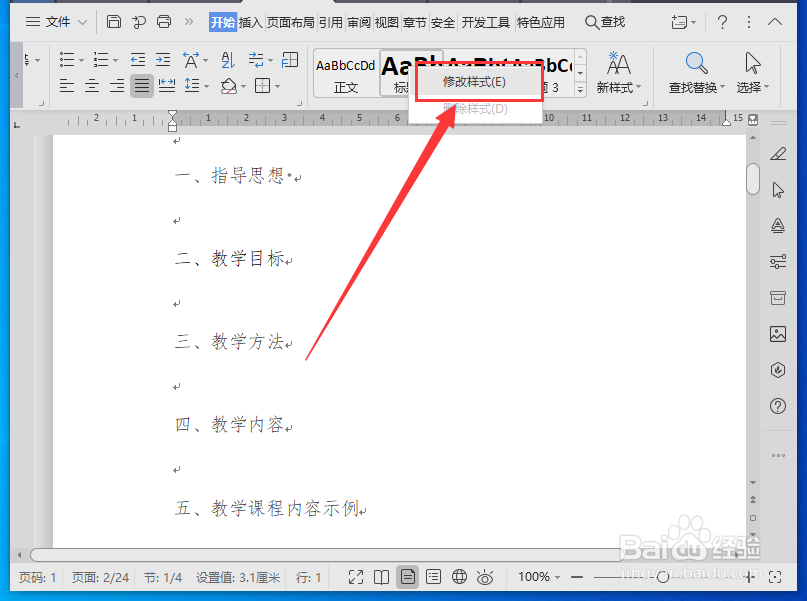Image resolution: width=807 pixels, height=601 pixels.
Task: Switch to the 插入 tab
Action: 251,23
